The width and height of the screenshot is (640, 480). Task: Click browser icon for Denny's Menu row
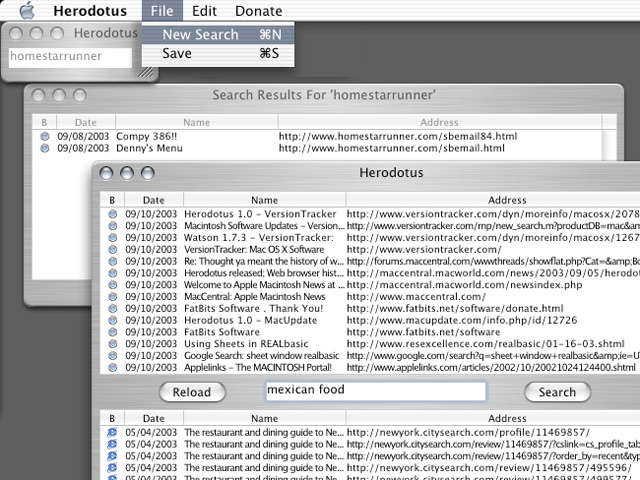coord(45,148)
